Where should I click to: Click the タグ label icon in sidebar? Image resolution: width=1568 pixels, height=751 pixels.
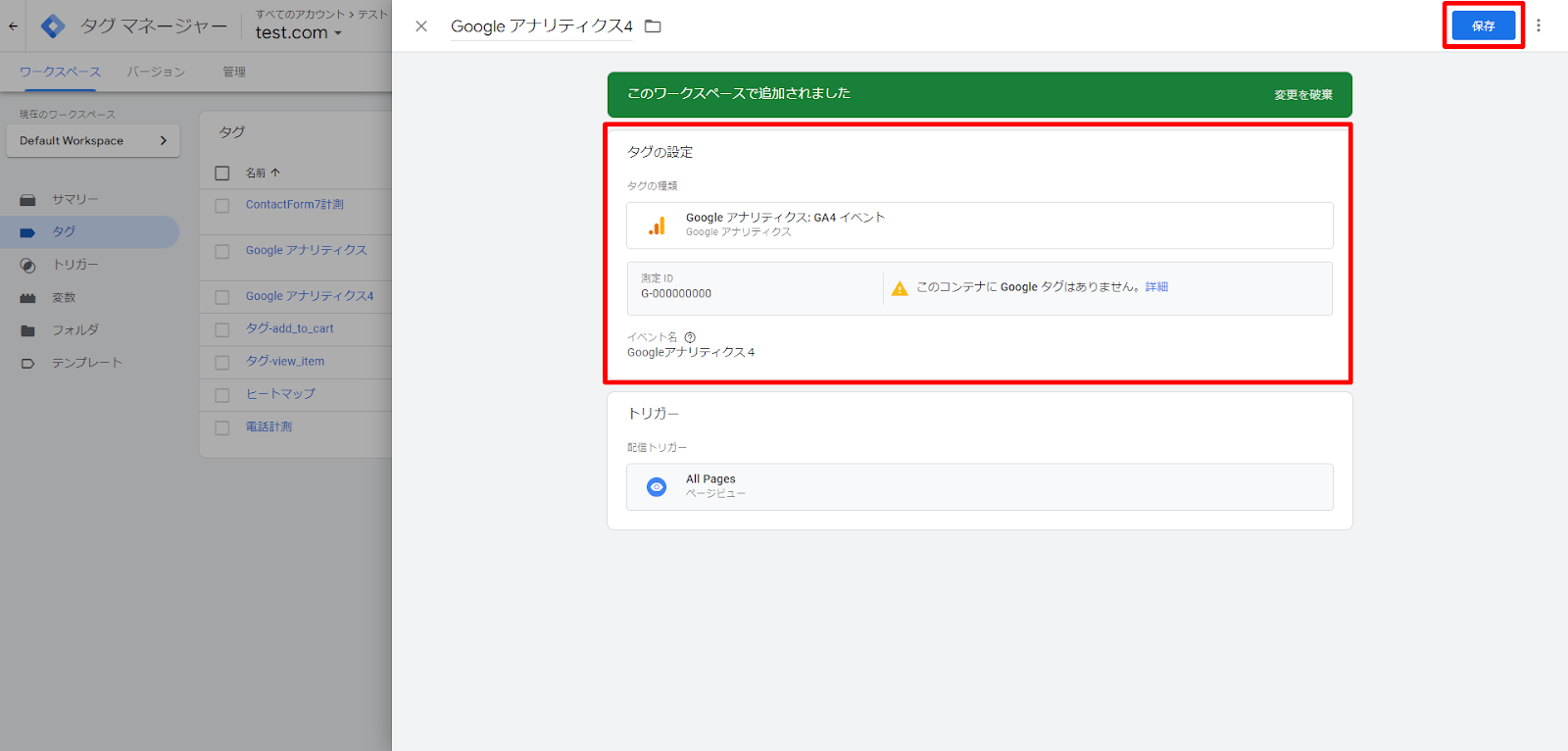coord(27,232)
